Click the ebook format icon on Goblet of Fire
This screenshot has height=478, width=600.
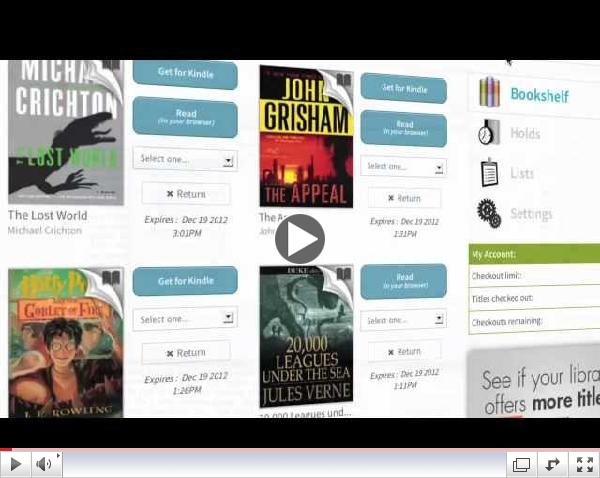point(111,277)
